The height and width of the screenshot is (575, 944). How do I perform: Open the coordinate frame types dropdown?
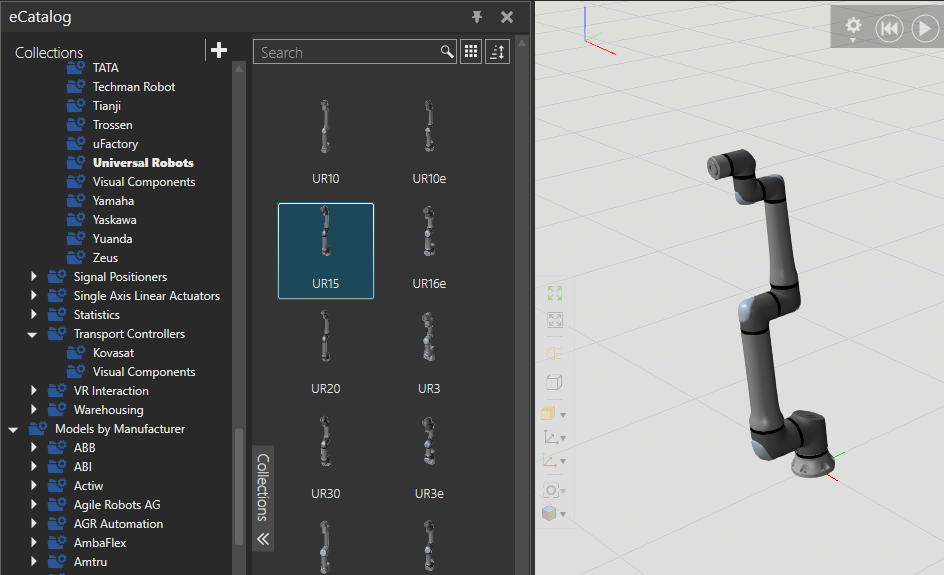pyautogui.click(x=553, y=437)
